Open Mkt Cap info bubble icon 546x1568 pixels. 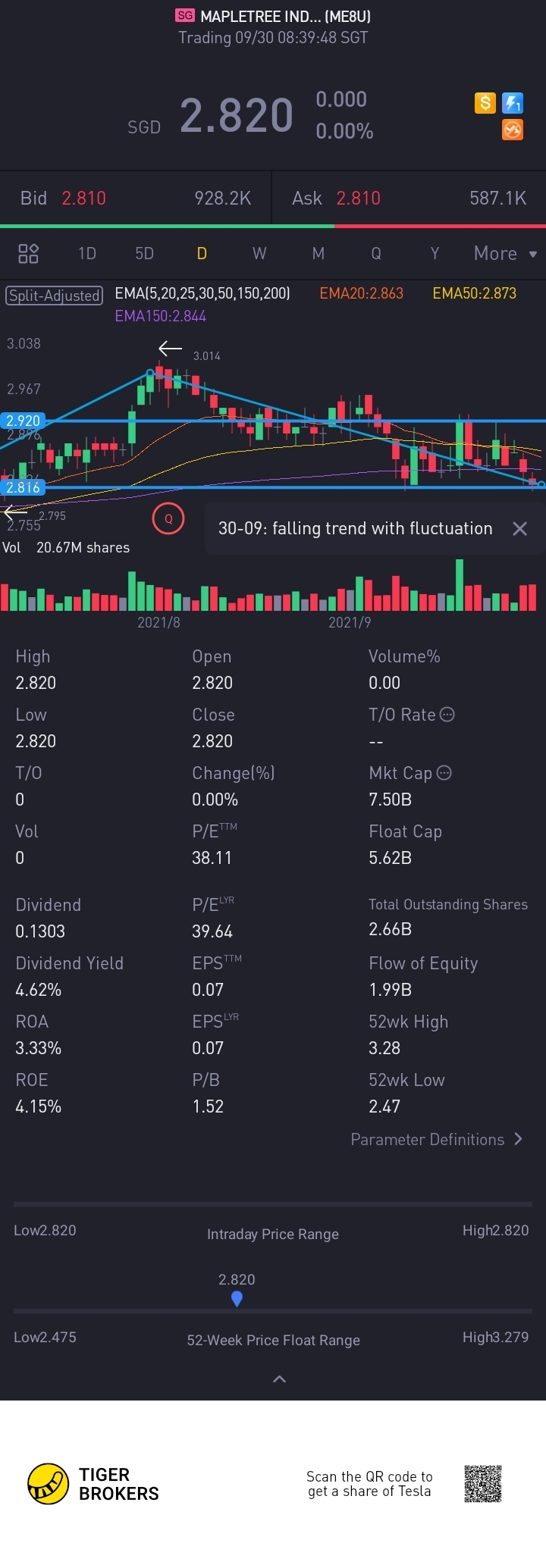(444, 772)
